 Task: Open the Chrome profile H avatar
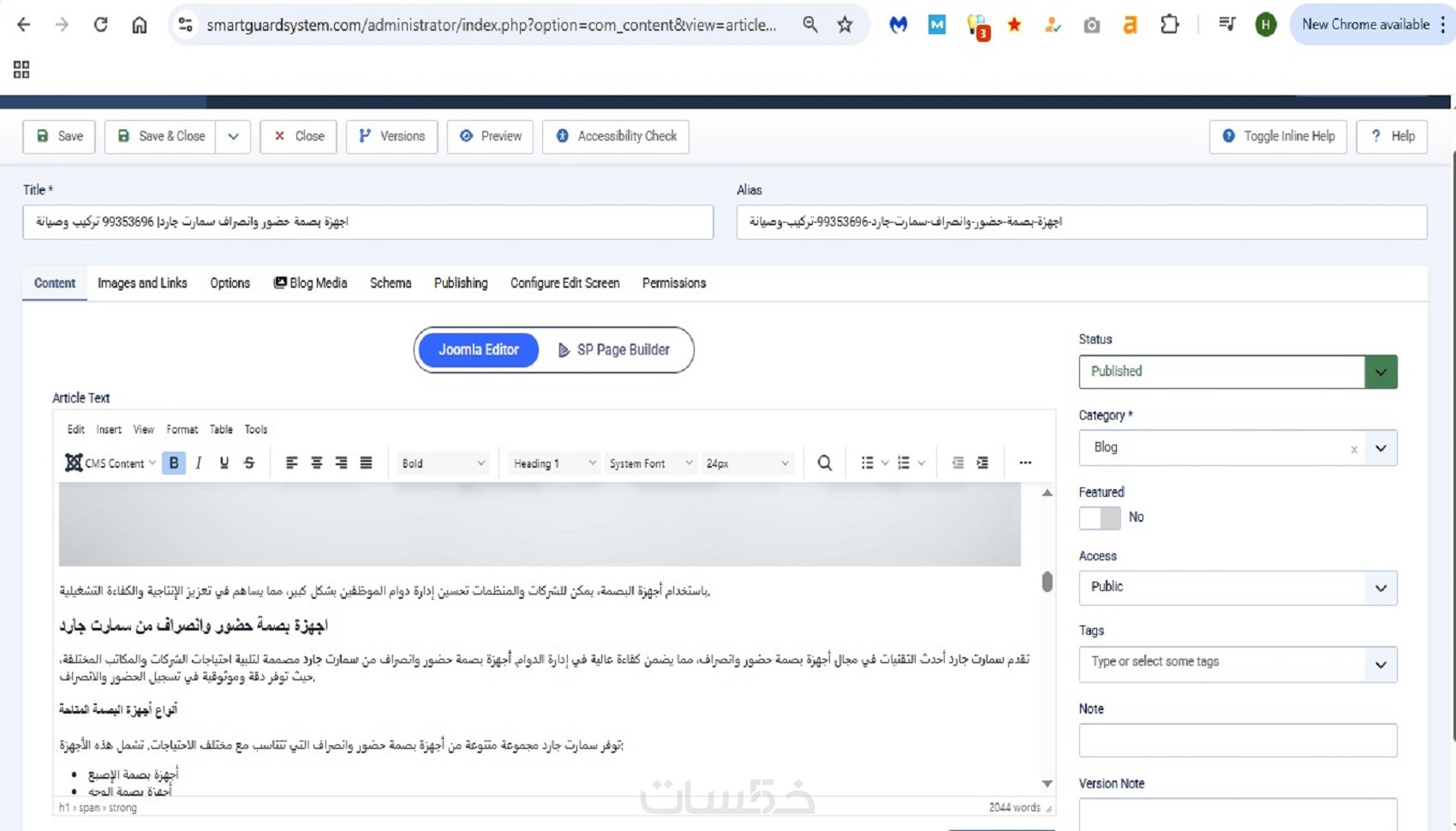[x=1266, y=25]
